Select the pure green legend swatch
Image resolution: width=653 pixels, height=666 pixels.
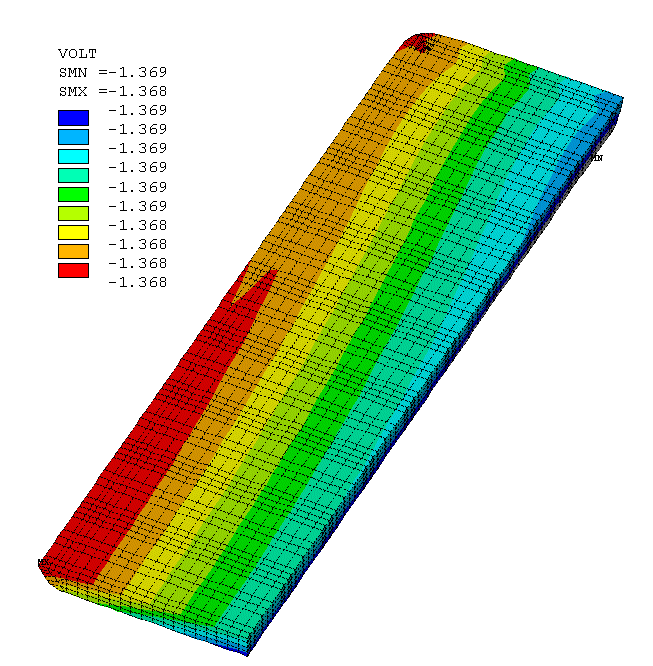(74, 194)
